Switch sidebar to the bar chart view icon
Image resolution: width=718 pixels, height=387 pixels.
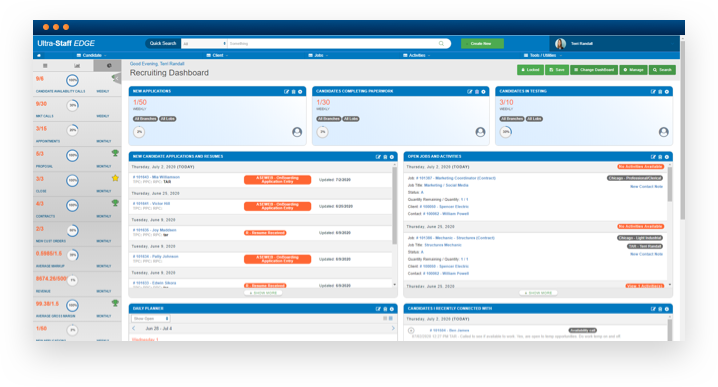(x=77, y=66)
